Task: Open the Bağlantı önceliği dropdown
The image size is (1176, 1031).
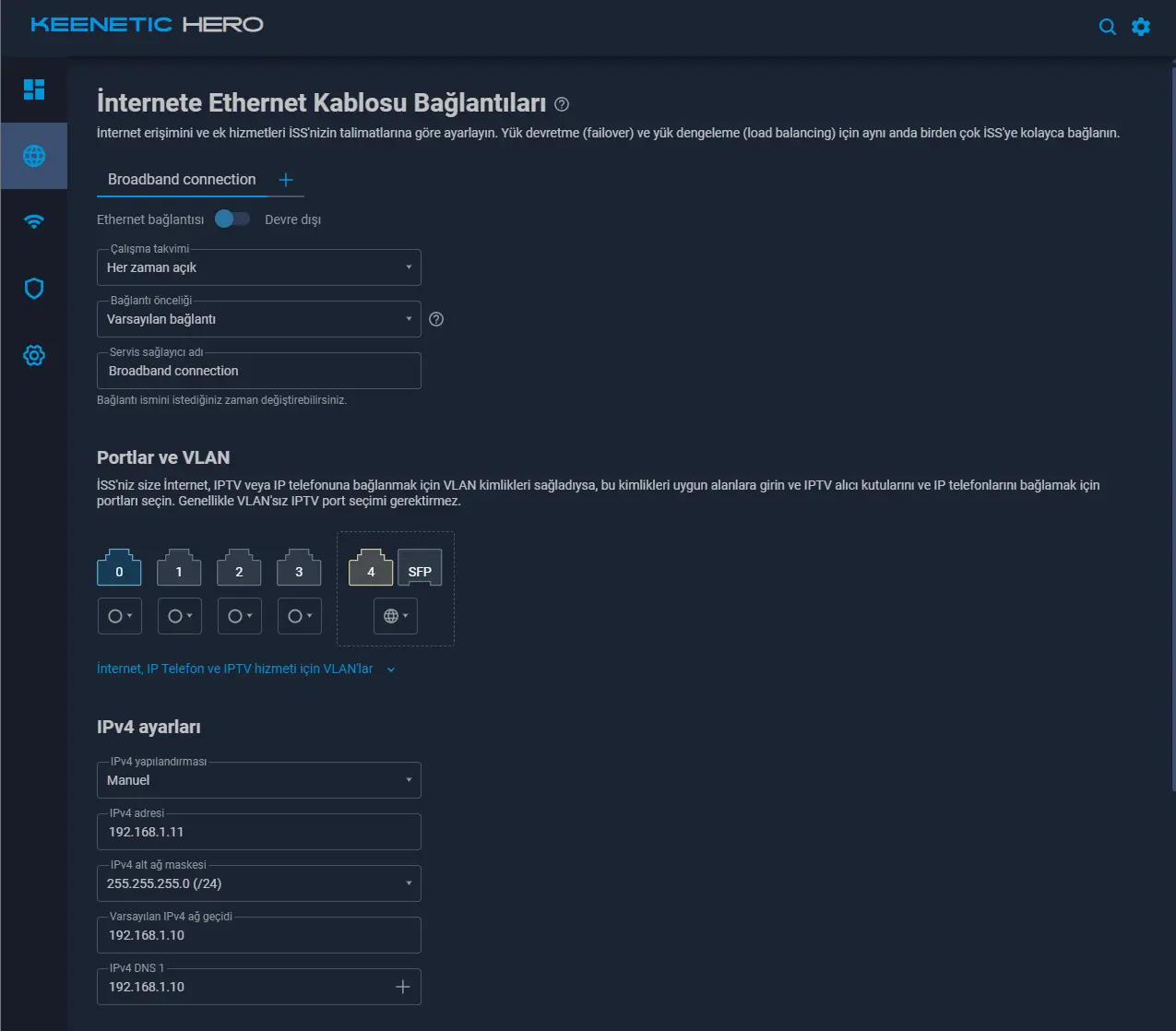Action: point(259,319)
